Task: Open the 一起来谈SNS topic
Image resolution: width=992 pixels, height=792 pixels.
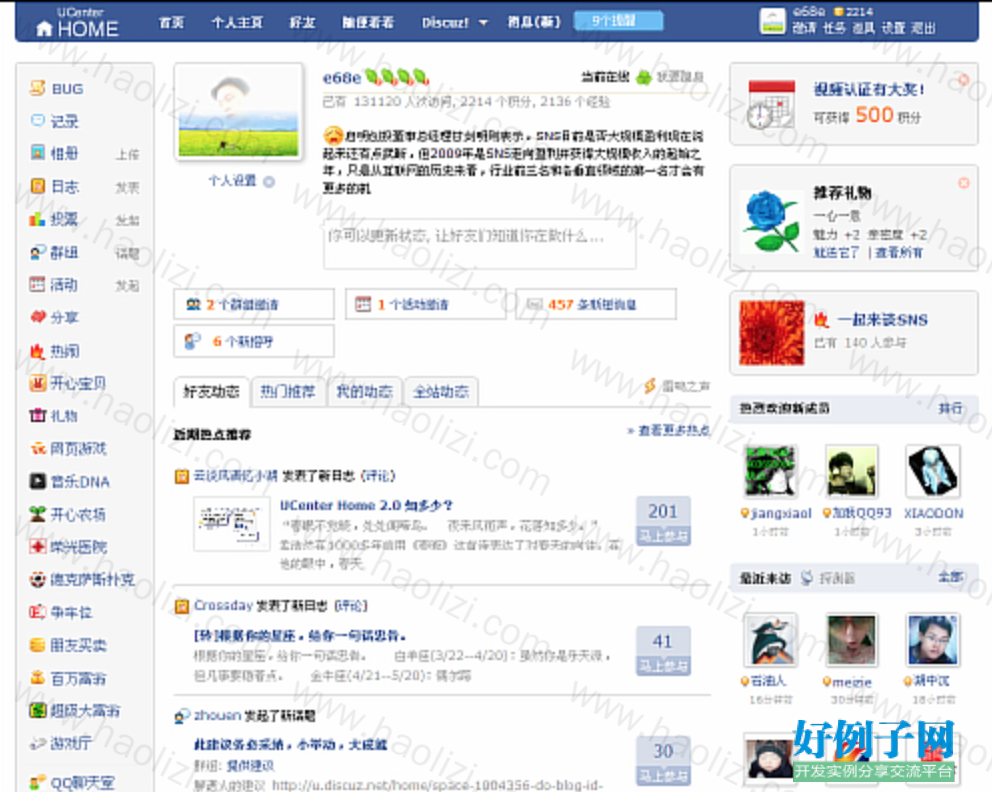Action: 883,319
